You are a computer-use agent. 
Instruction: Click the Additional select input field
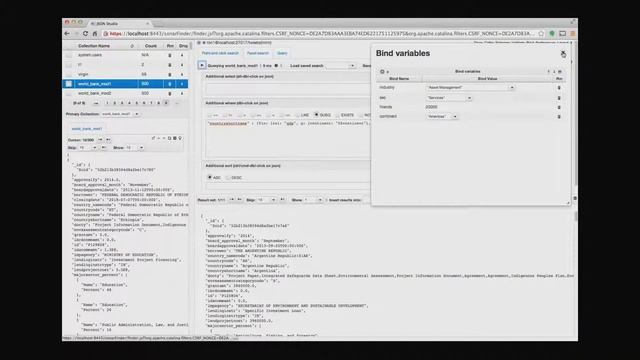pos(288,89)
